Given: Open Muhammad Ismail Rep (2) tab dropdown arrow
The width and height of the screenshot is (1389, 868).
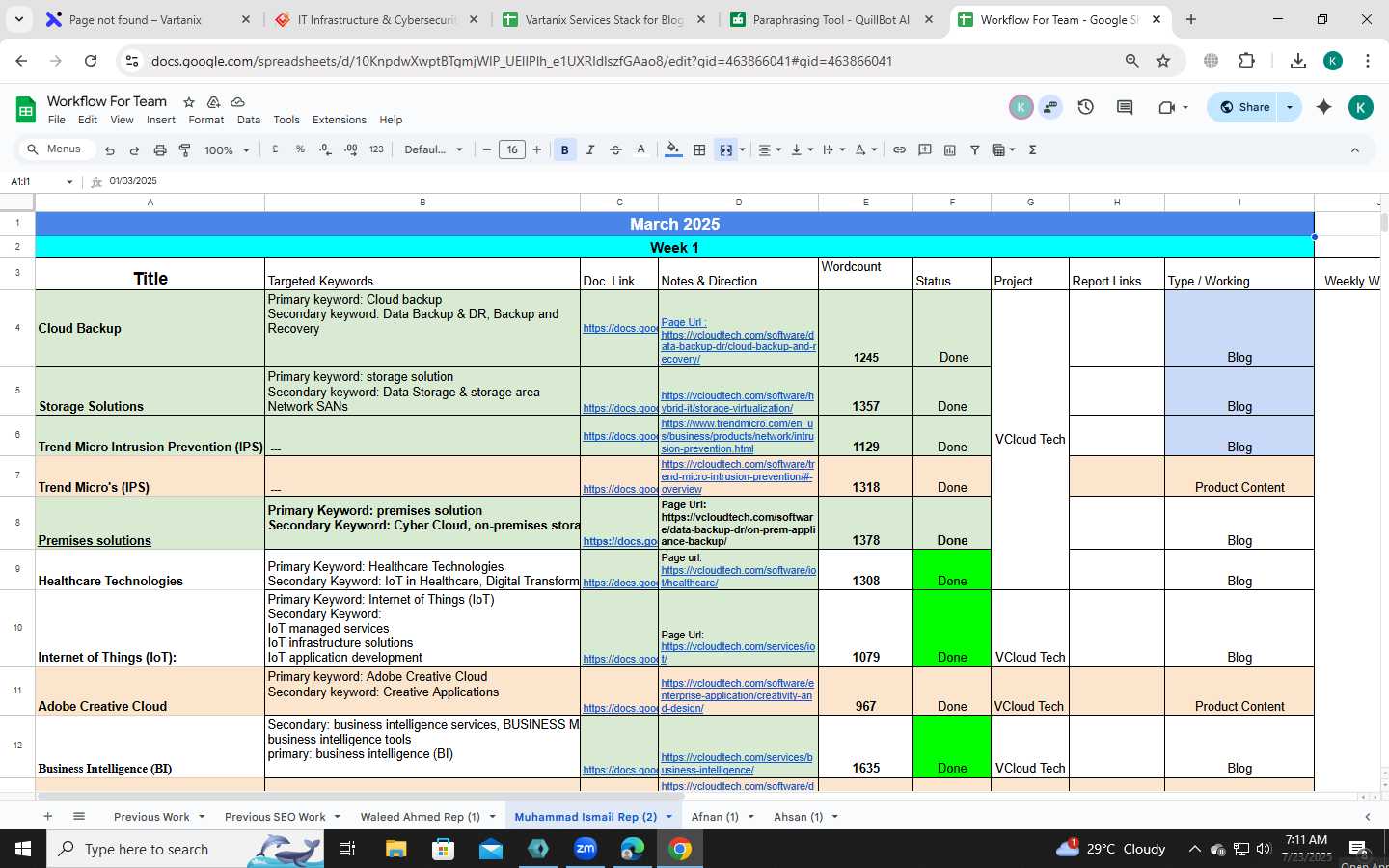Looking at the screenshot, I should point(668,817).
